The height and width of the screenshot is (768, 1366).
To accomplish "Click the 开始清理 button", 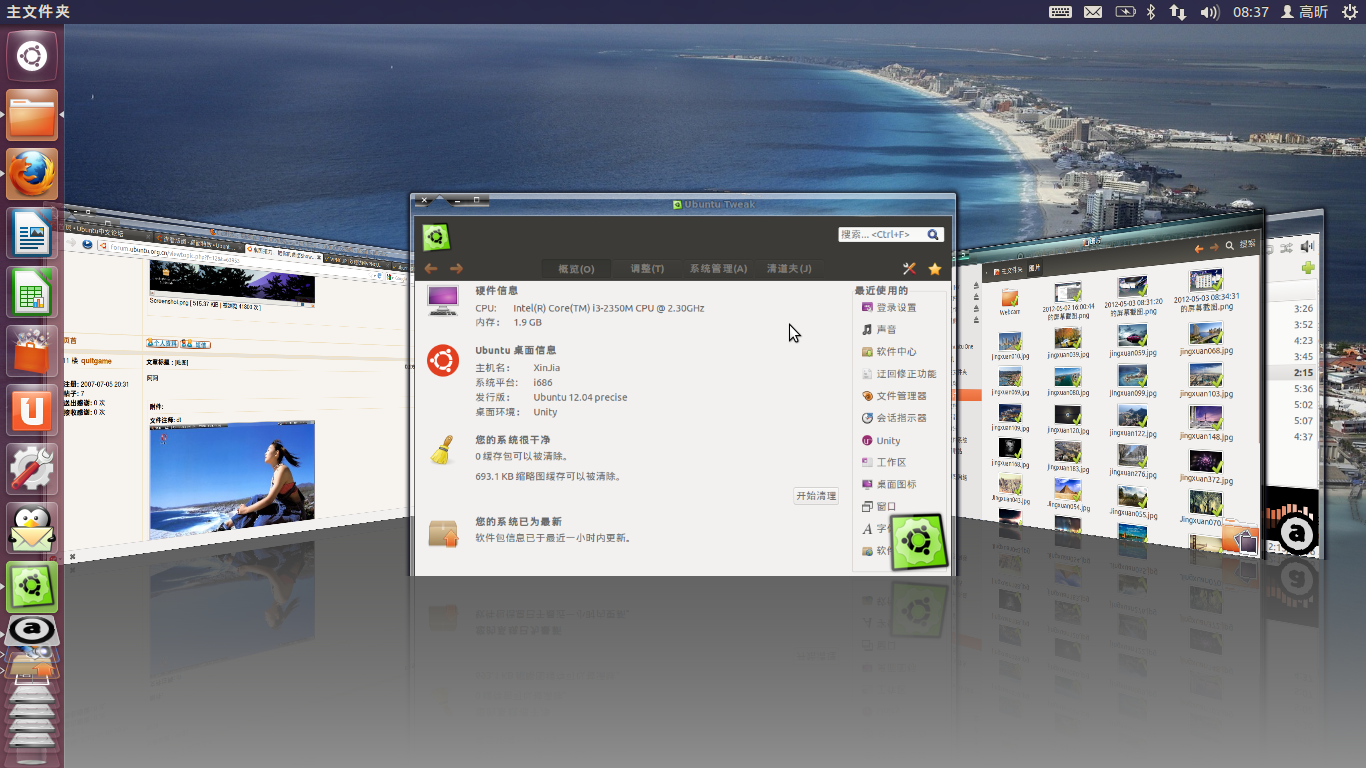I will pos(816,496).
